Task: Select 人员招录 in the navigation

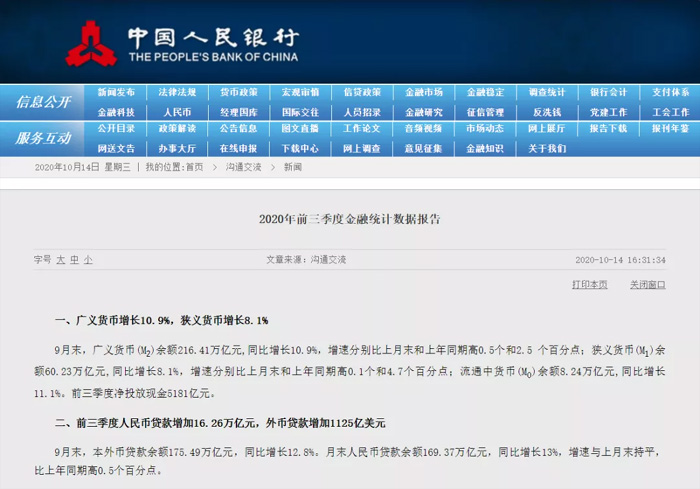Action: point(362,112)
